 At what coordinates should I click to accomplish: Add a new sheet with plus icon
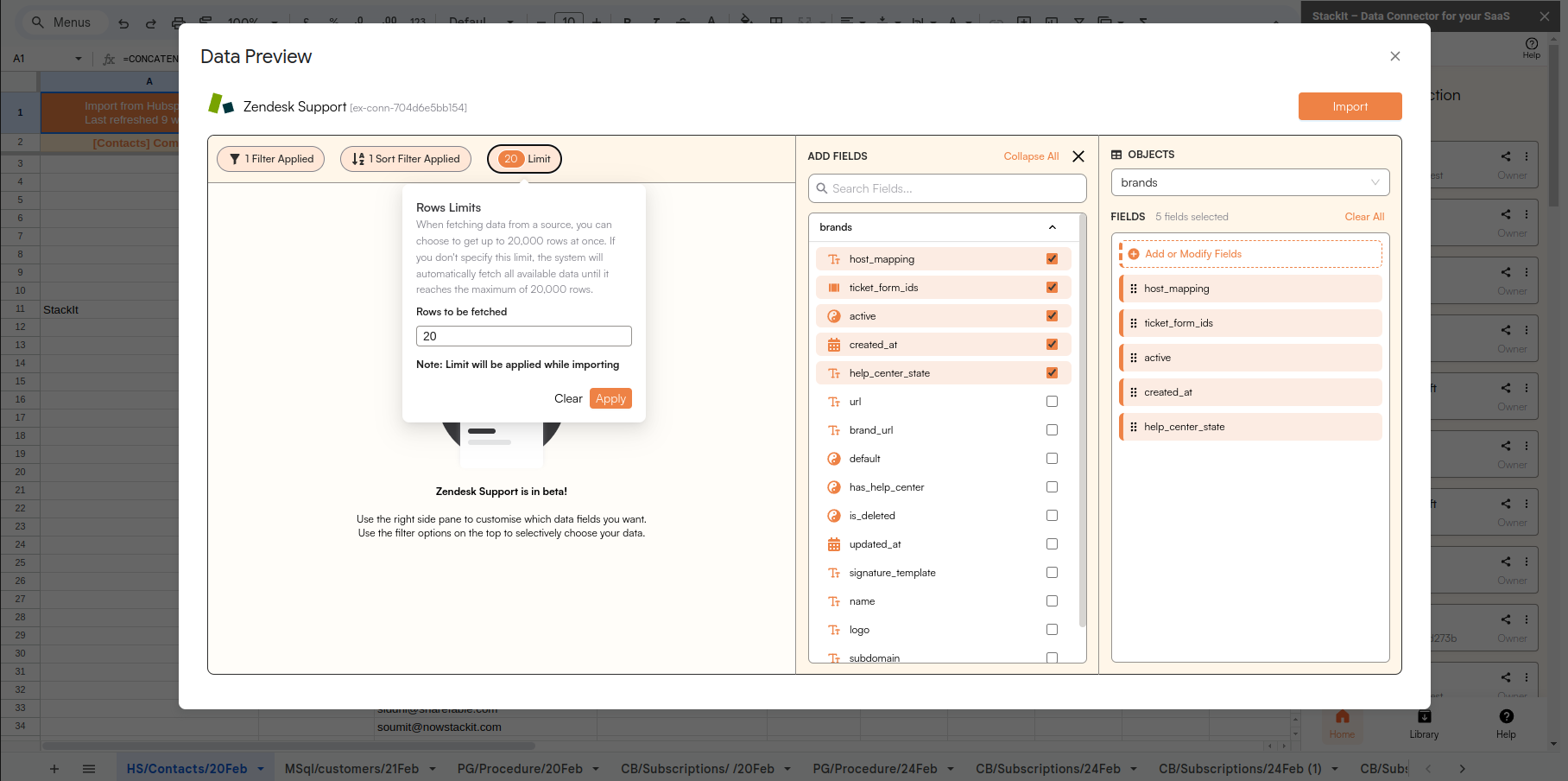click(x=54, y=769)
